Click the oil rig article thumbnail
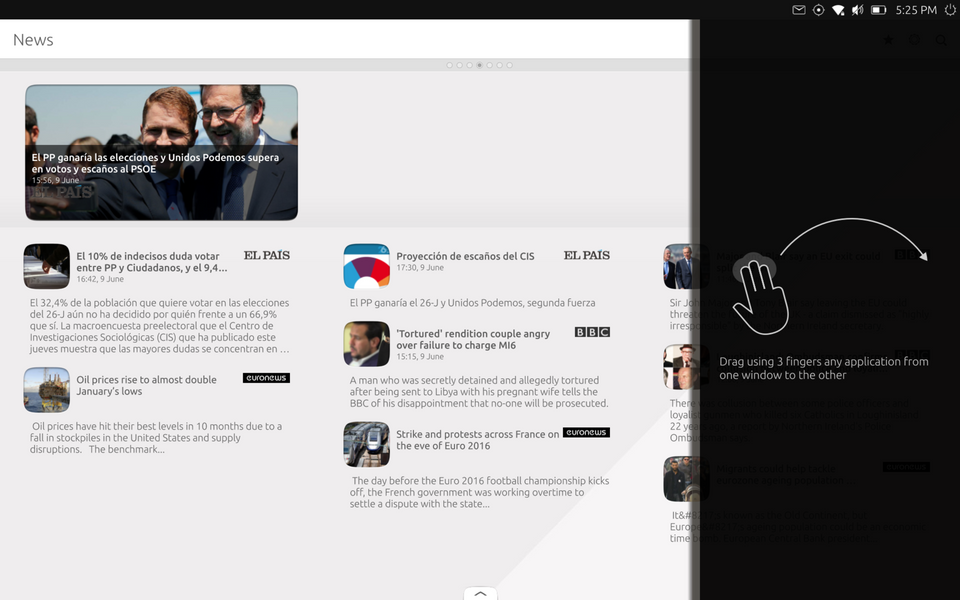960x600 pixels. pos(47,390)
